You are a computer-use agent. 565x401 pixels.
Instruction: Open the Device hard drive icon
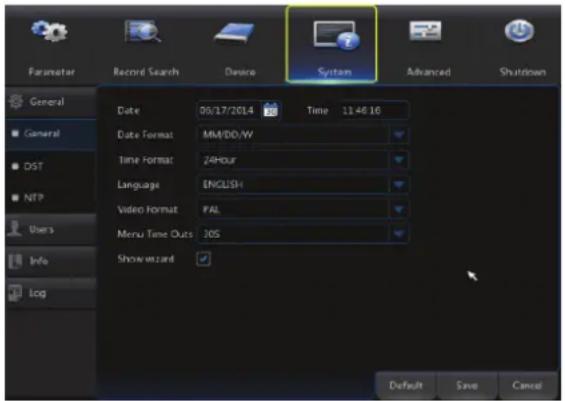235,33
